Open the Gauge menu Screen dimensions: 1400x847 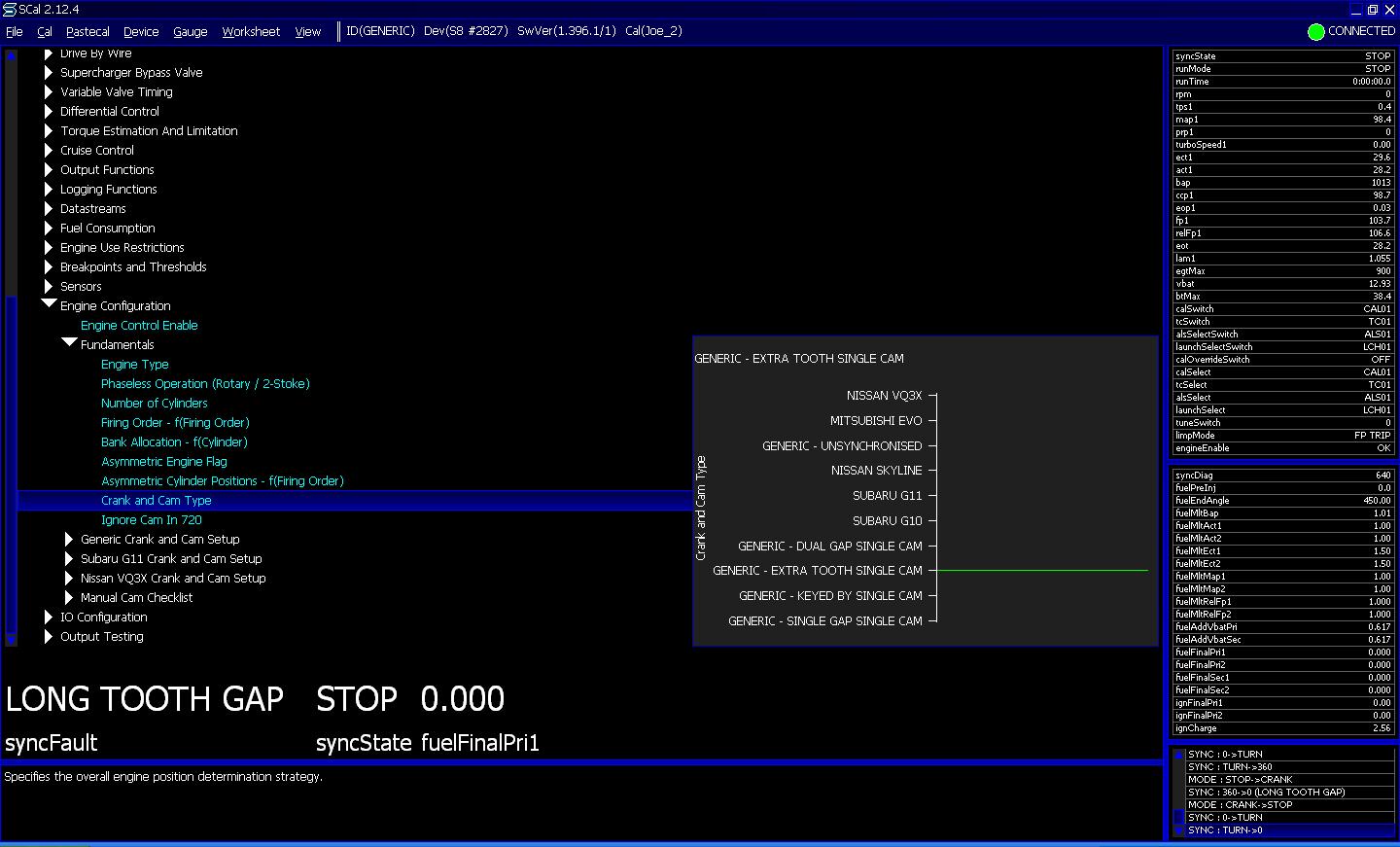click(x=190, y=32)
